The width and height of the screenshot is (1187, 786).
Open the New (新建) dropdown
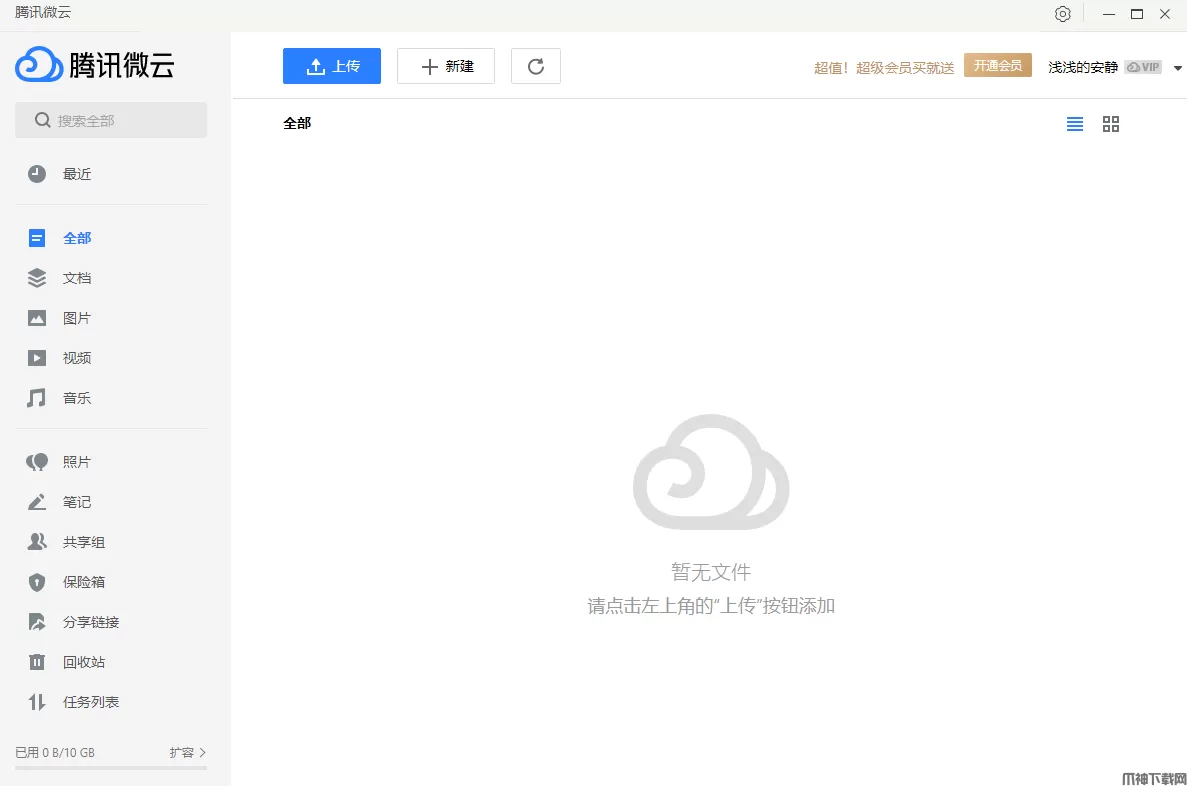(x=446, y=66)
